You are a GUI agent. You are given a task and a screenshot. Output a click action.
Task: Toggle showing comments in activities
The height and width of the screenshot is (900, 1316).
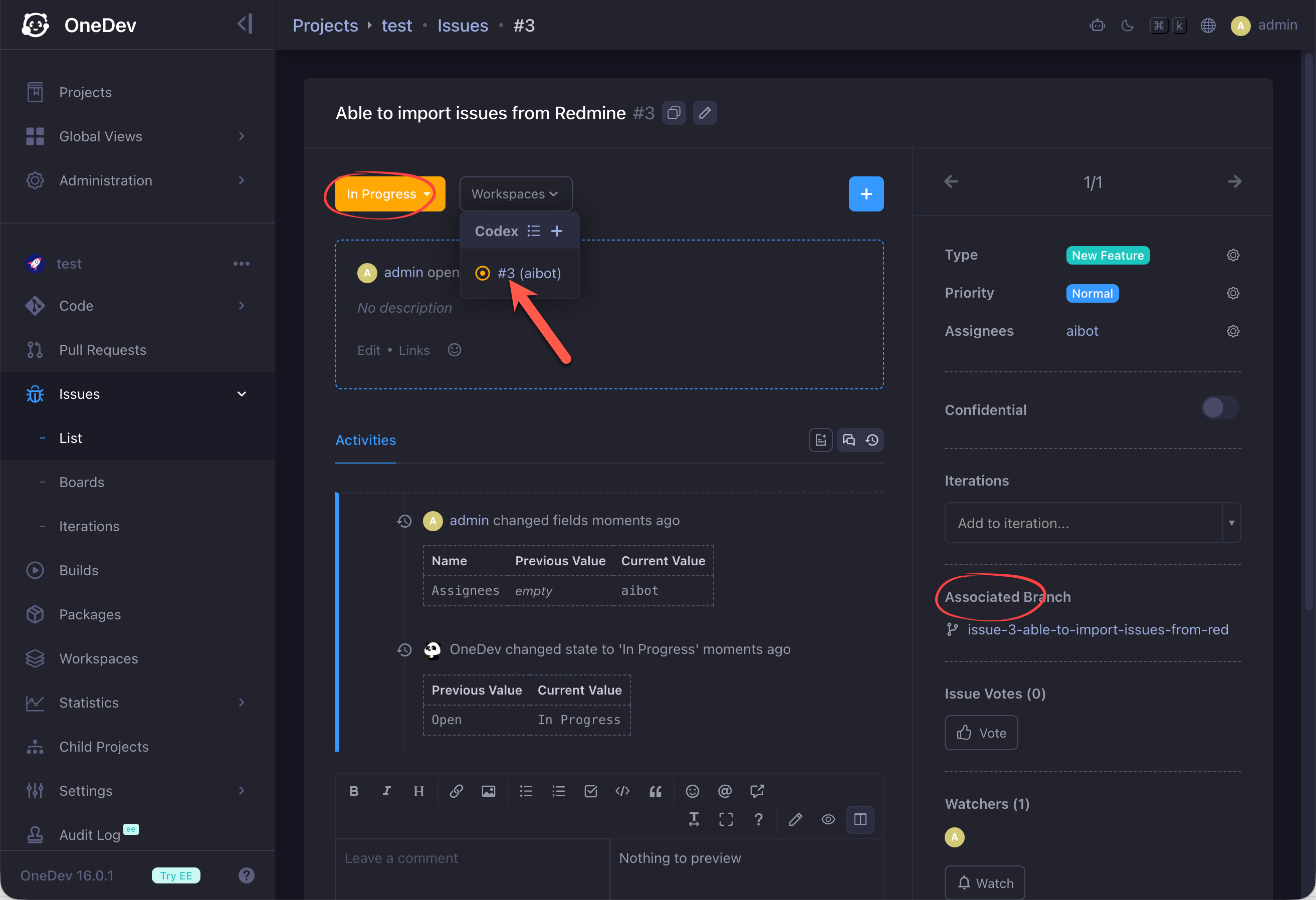[848, 440]
